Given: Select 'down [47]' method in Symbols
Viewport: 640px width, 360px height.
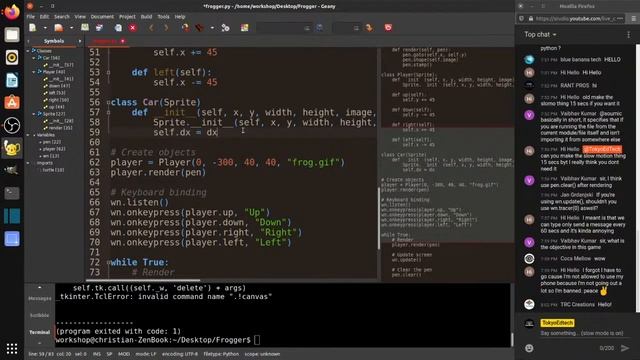Looking at the screenshot, I should click(x=59, y=86).
